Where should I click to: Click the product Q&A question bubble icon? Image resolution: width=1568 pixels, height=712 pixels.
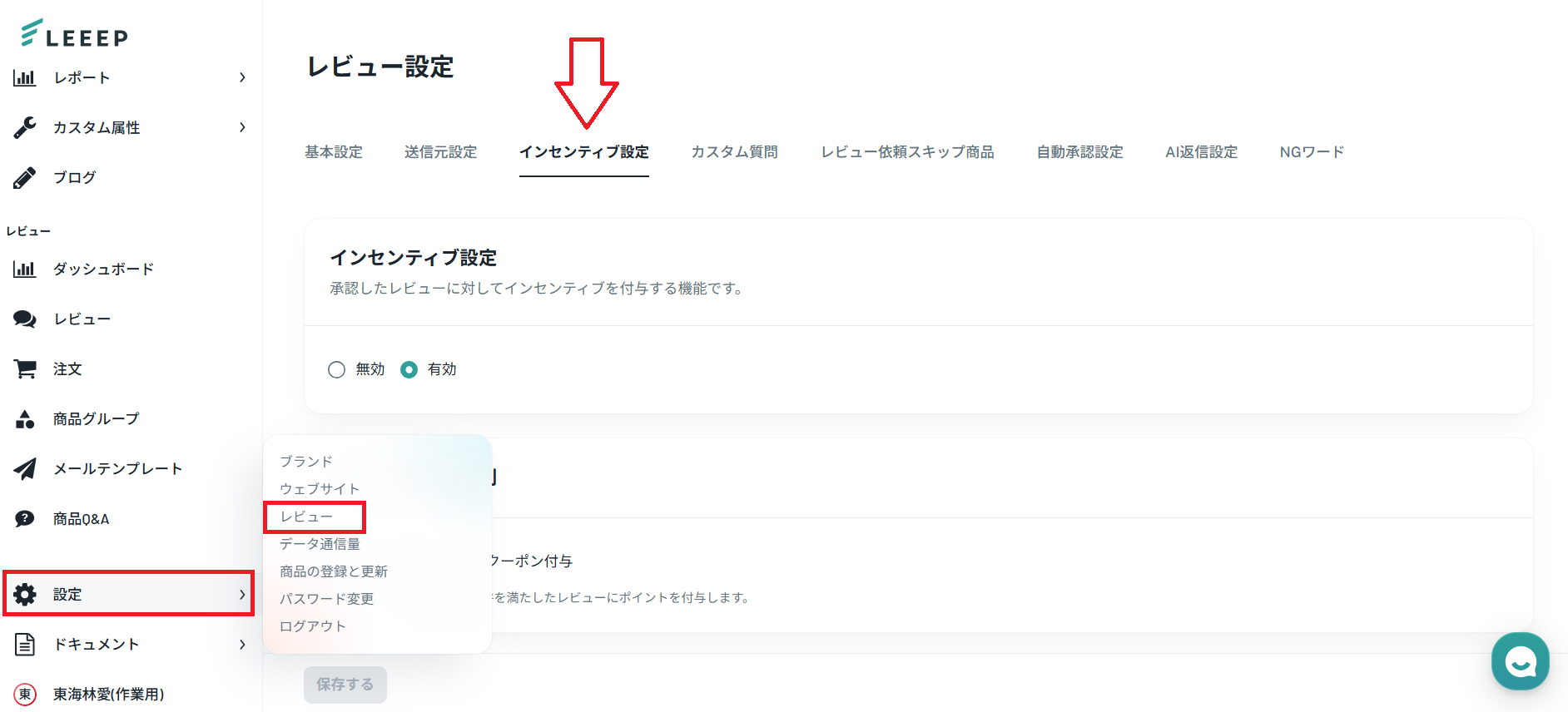pyautogui.click(x=25, y=519)
